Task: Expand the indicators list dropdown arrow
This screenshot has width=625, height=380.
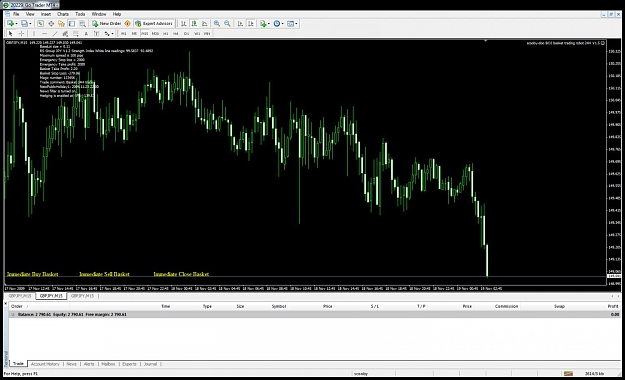Action: coord(269,24)
